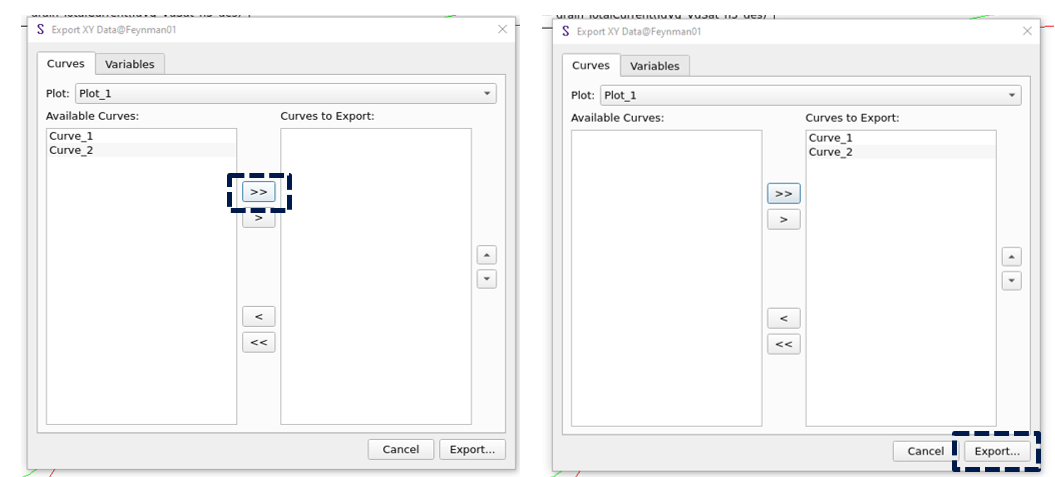Click Export... button in right dialog
The height and width of the screenshot is (477, 1055).
[x=997, y=451]
